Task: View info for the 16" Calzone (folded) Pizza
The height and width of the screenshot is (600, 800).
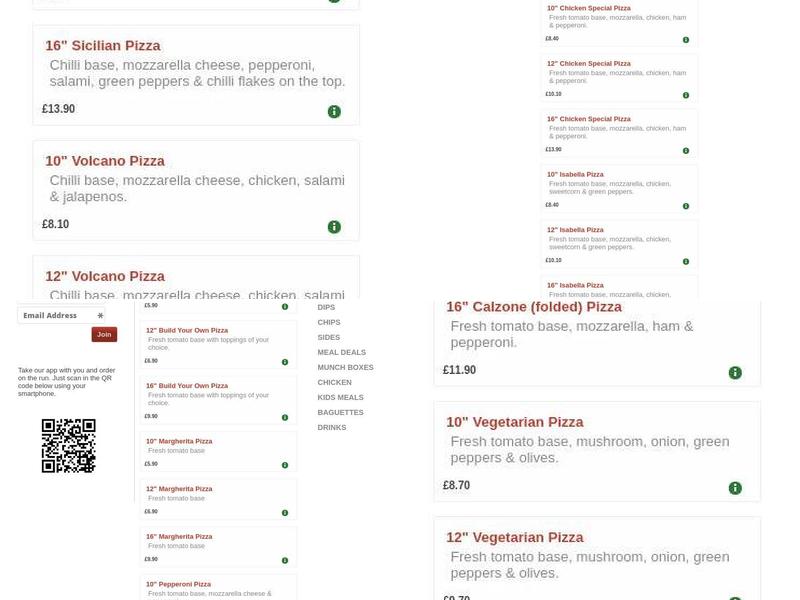Action: click(734, 372)
